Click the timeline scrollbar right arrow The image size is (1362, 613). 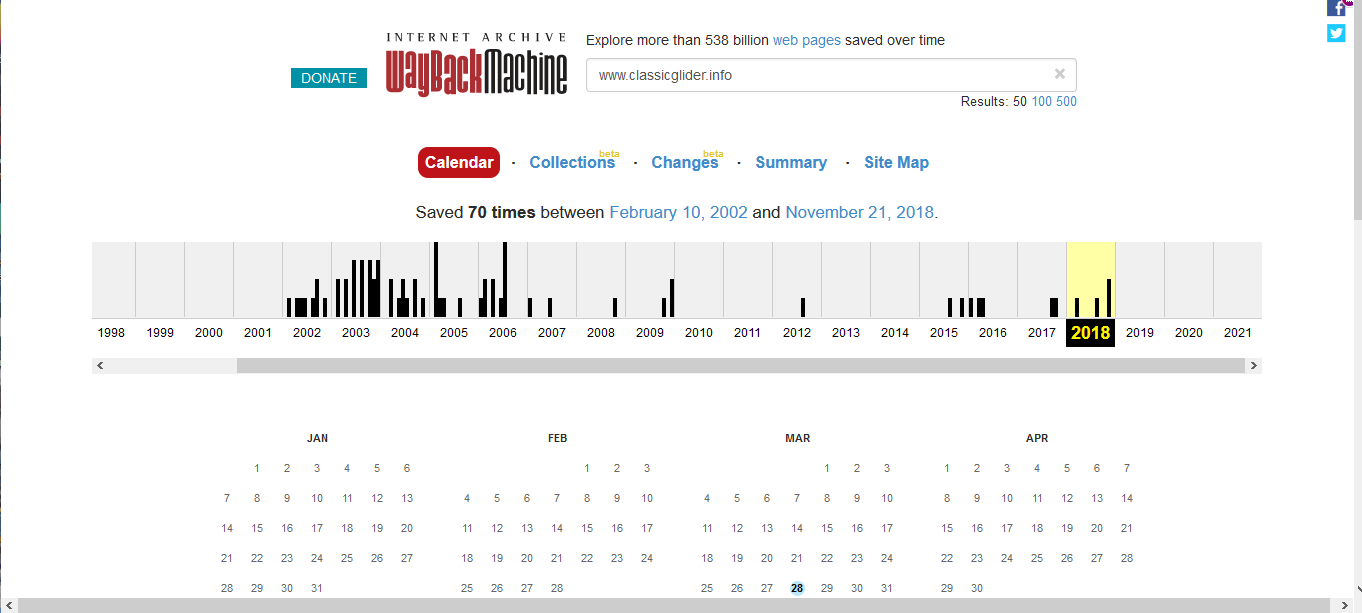[x=1253, y=366]
